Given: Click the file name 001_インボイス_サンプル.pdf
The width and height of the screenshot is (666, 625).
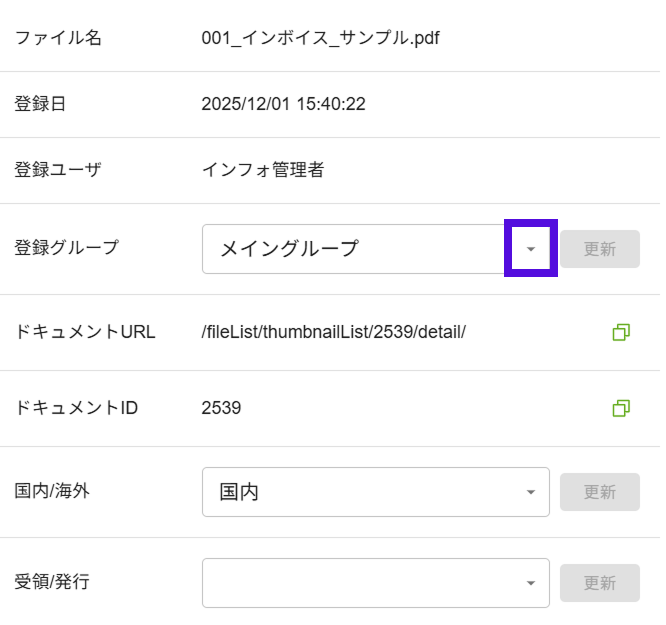Looking at the screenshot, I should point(320,39).
